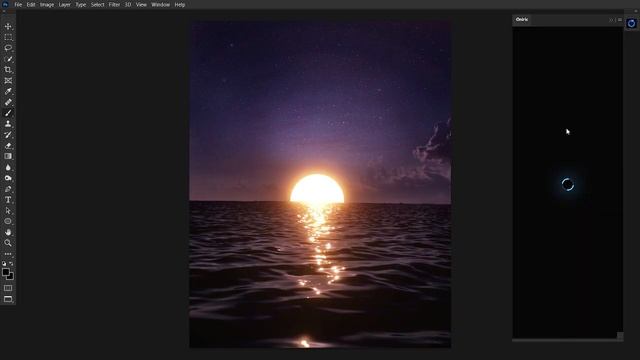Click the blue Oniric plugin icon
640x360 pixels.
631,23
